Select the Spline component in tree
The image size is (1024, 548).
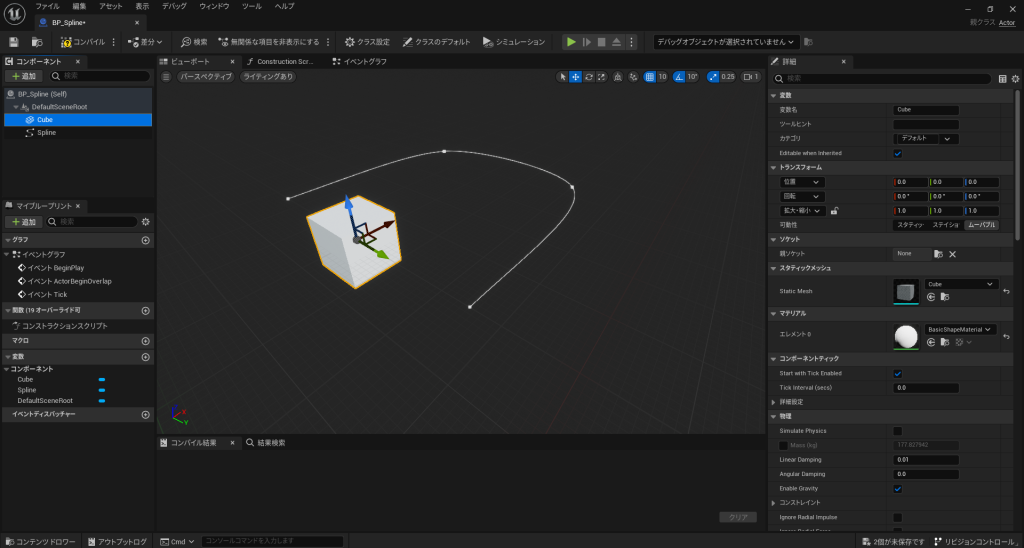(x=46, y=132)
